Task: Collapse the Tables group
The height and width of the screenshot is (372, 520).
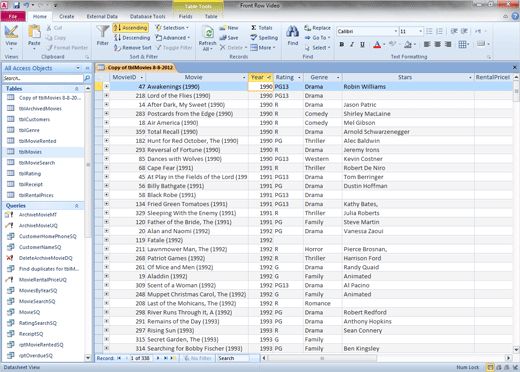Action: 77,89
